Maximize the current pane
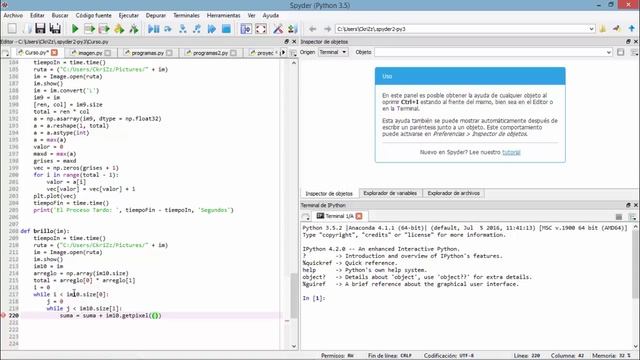Viewport: 640px width, 360px height. [x=246, y=29]
